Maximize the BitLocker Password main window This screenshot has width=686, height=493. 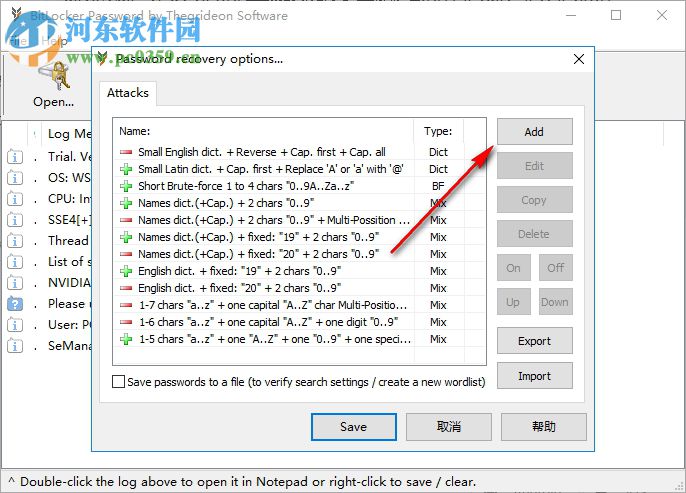point(616,15)
